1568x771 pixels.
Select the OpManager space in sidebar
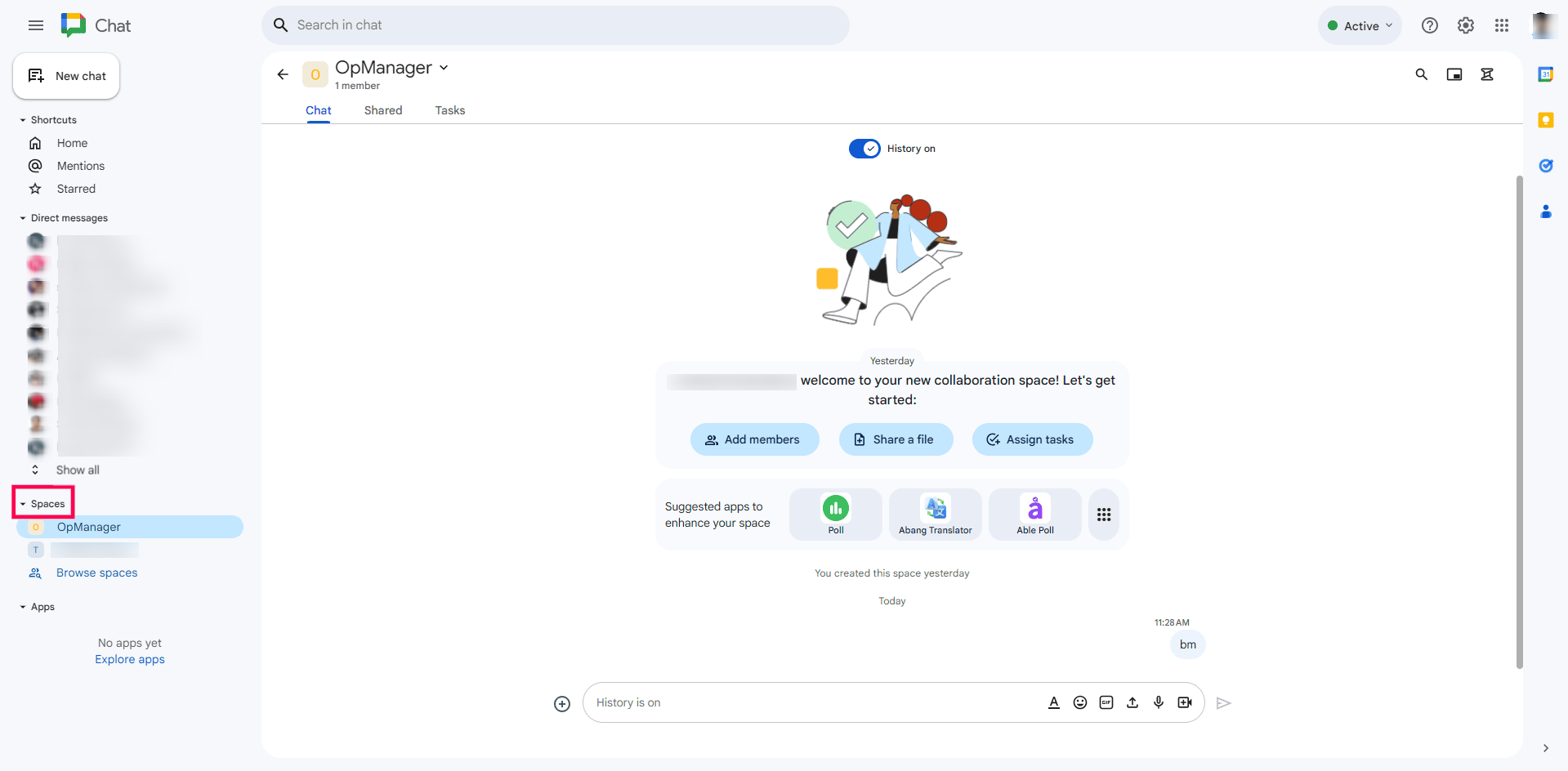[130, 527]
